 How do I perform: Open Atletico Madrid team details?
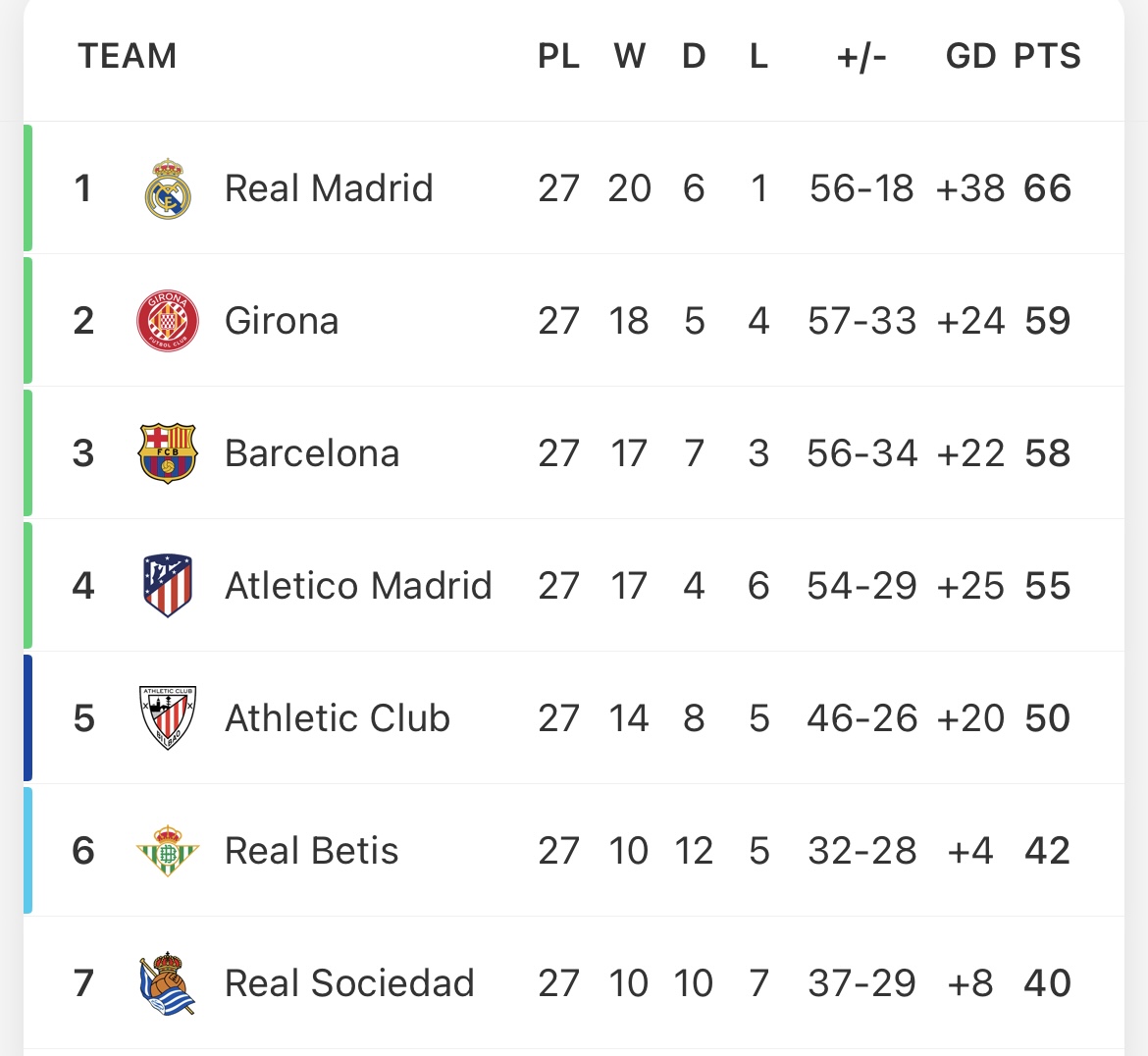coord(358,586)
